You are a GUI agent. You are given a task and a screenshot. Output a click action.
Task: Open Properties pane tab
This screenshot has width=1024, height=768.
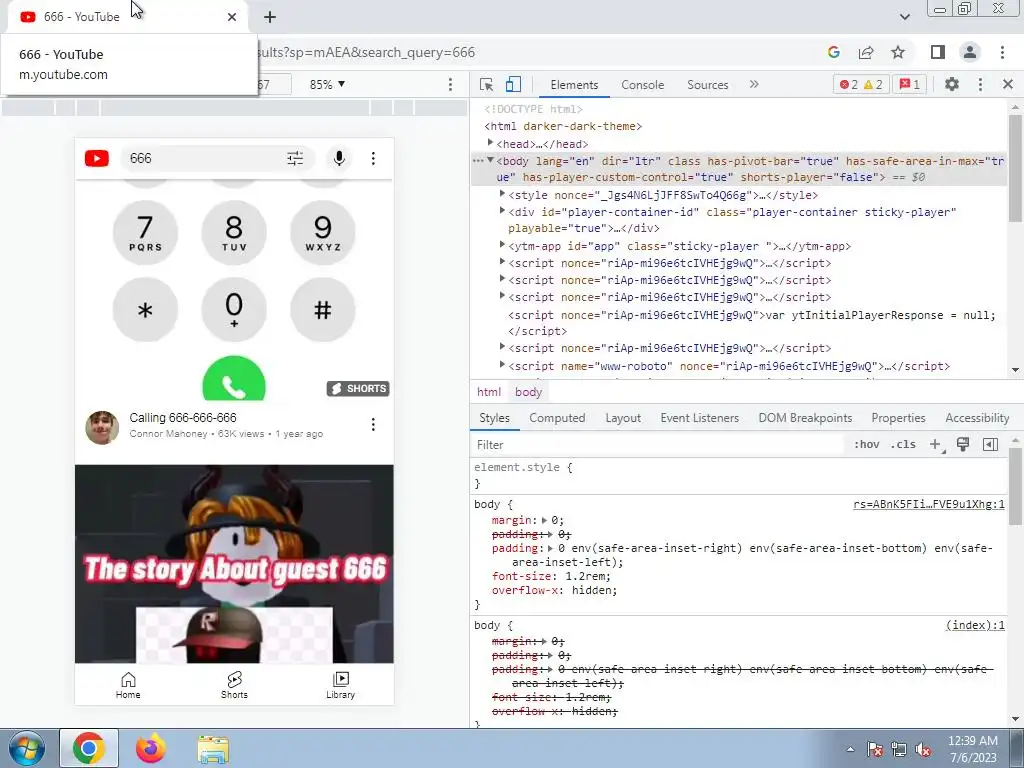coord(898,418)
